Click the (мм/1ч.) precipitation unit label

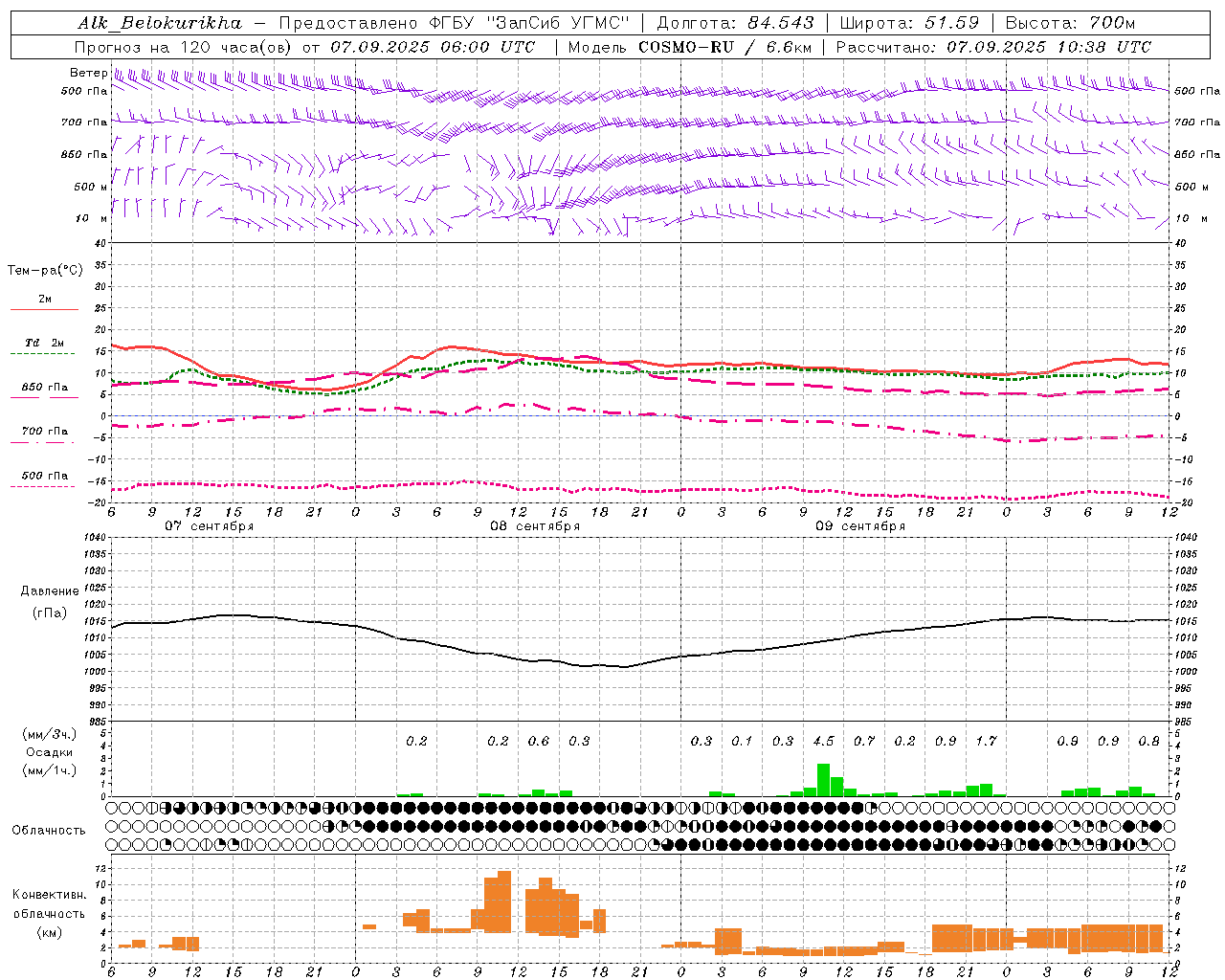(x=50, y=770)
